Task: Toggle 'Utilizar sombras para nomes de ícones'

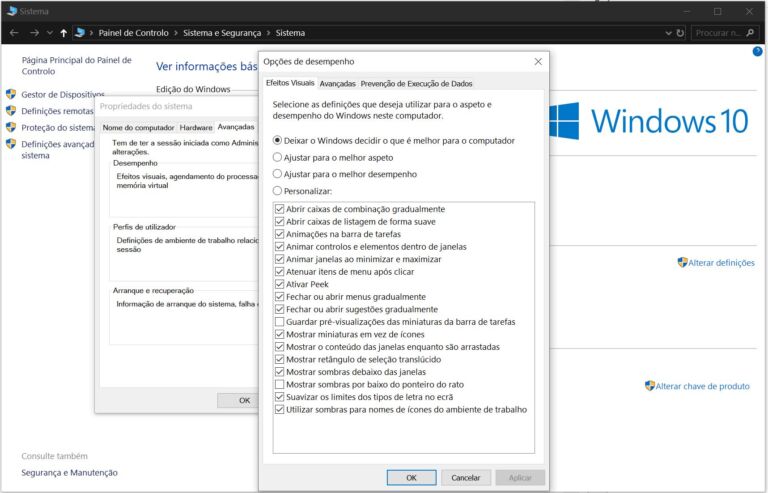Action: point(279,409)
